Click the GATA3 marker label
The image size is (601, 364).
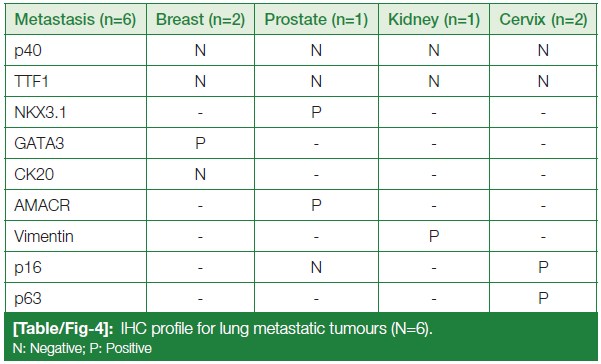click(x=39, y=143)
